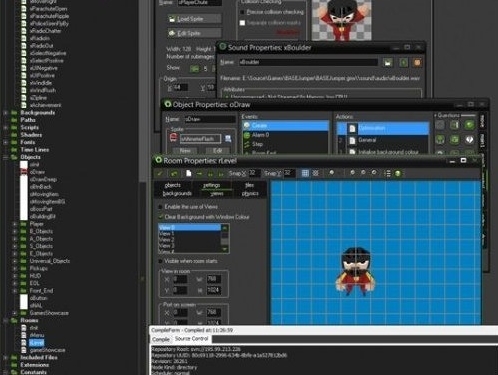Click zoom magnifier icon in room toolbar
Image resolution: width=498 pixels, height=375 pixels.
click(x=332, y=173)
